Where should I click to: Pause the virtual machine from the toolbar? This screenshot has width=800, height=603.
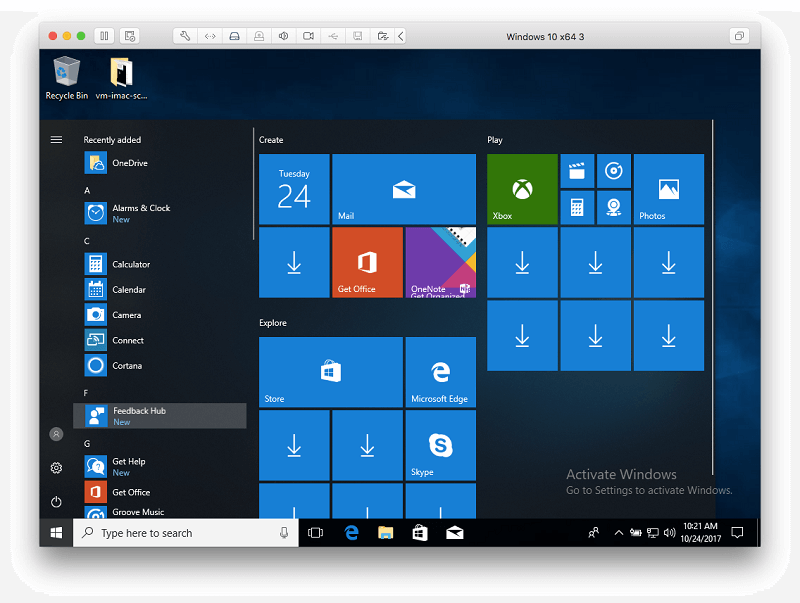click(104, 36)
